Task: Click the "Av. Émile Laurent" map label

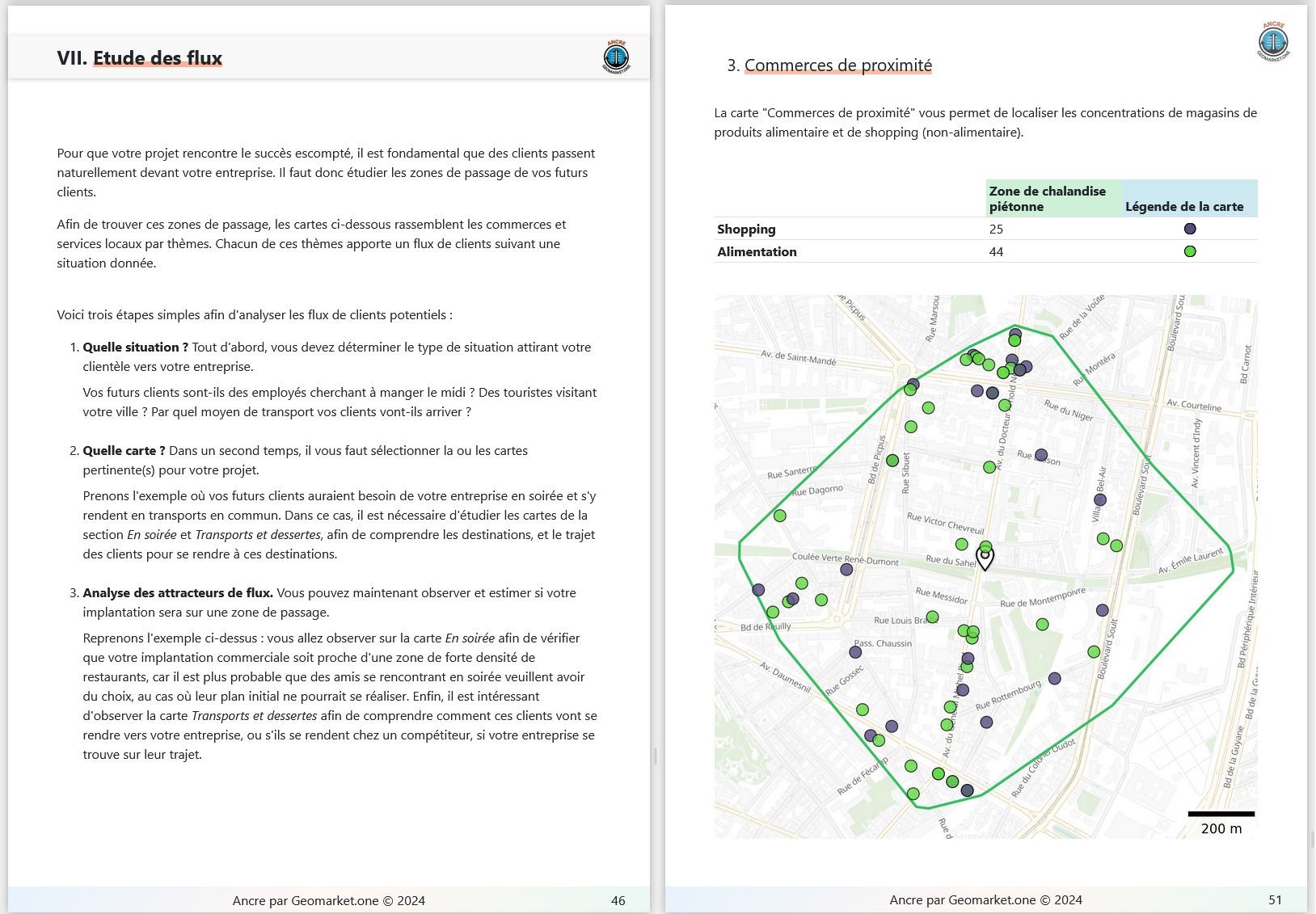Action: click(1191, 561)
